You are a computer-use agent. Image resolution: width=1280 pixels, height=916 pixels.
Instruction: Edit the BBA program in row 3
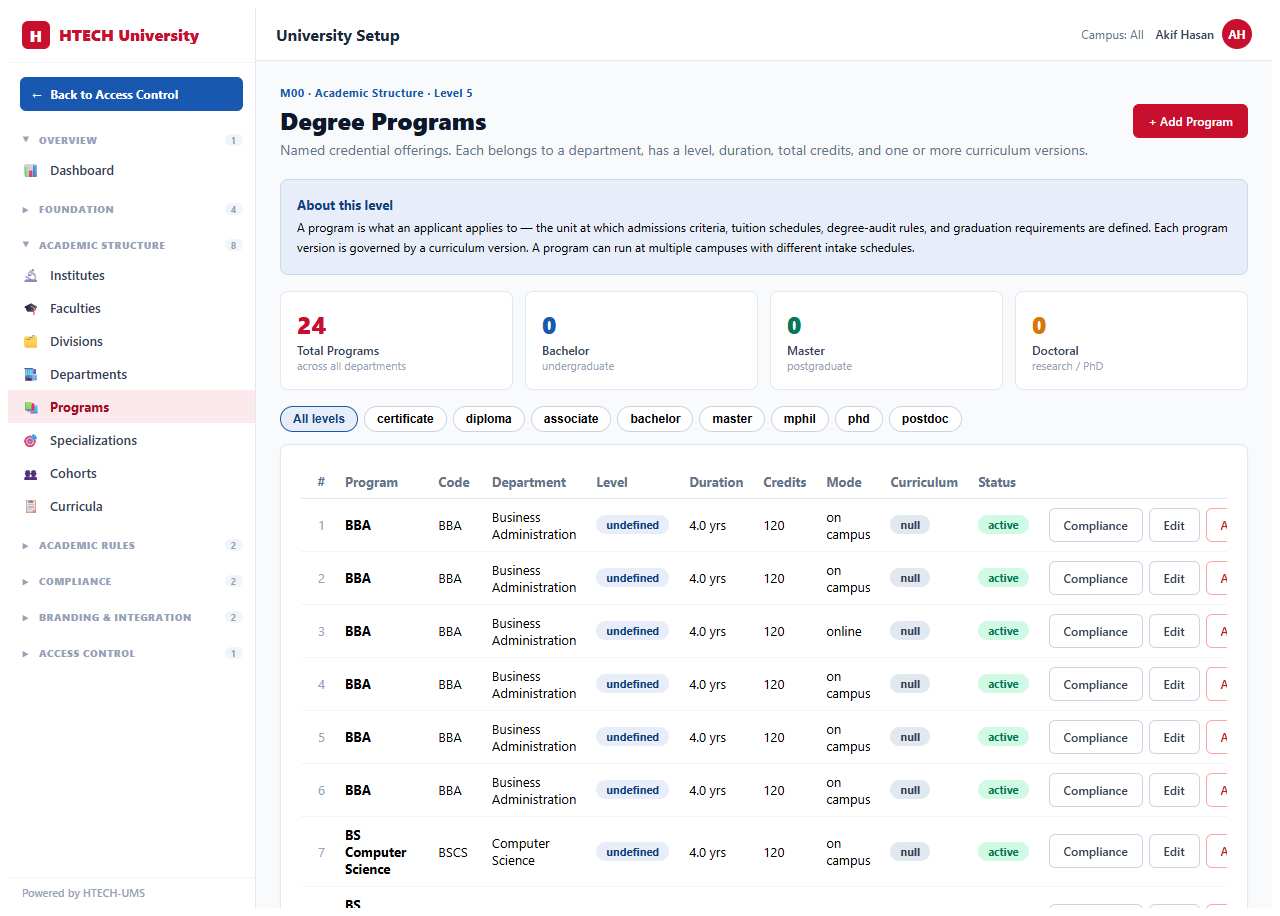pos(1174,631)
